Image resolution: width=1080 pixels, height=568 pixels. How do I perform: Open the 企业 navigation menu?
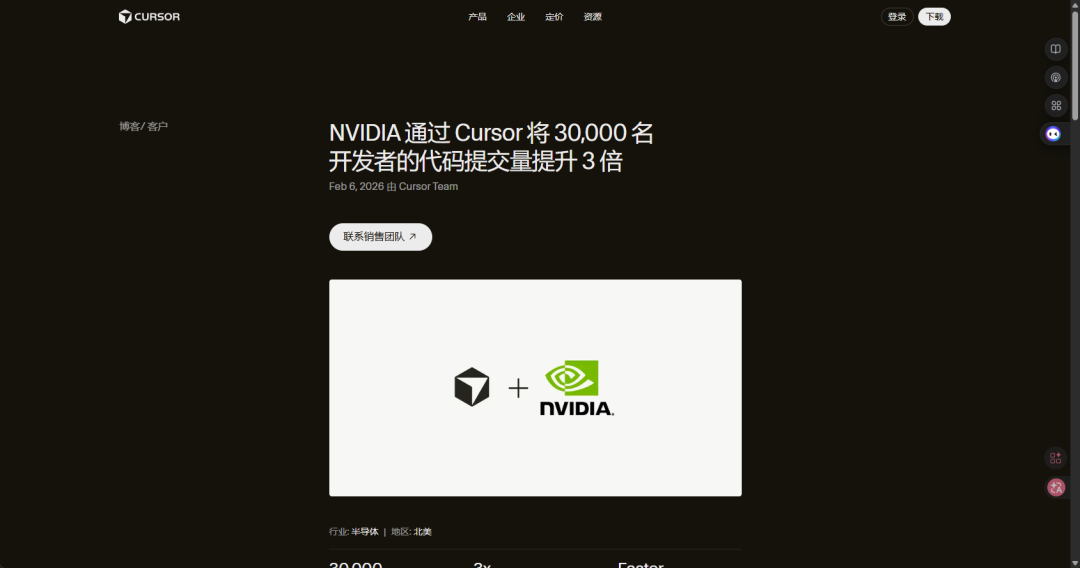pos(516,17)
